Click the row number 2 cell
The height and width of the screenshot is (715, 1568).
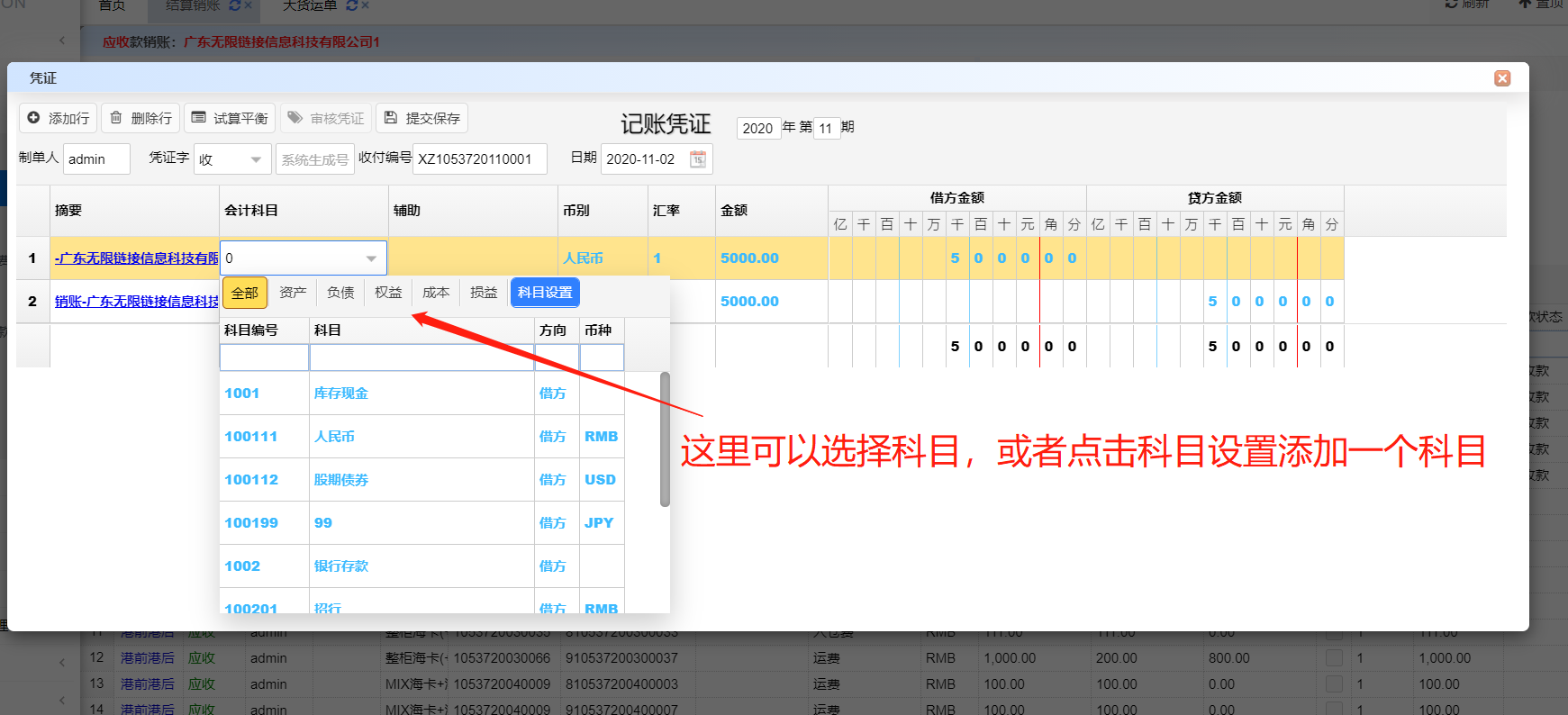(x=32, y=302)
